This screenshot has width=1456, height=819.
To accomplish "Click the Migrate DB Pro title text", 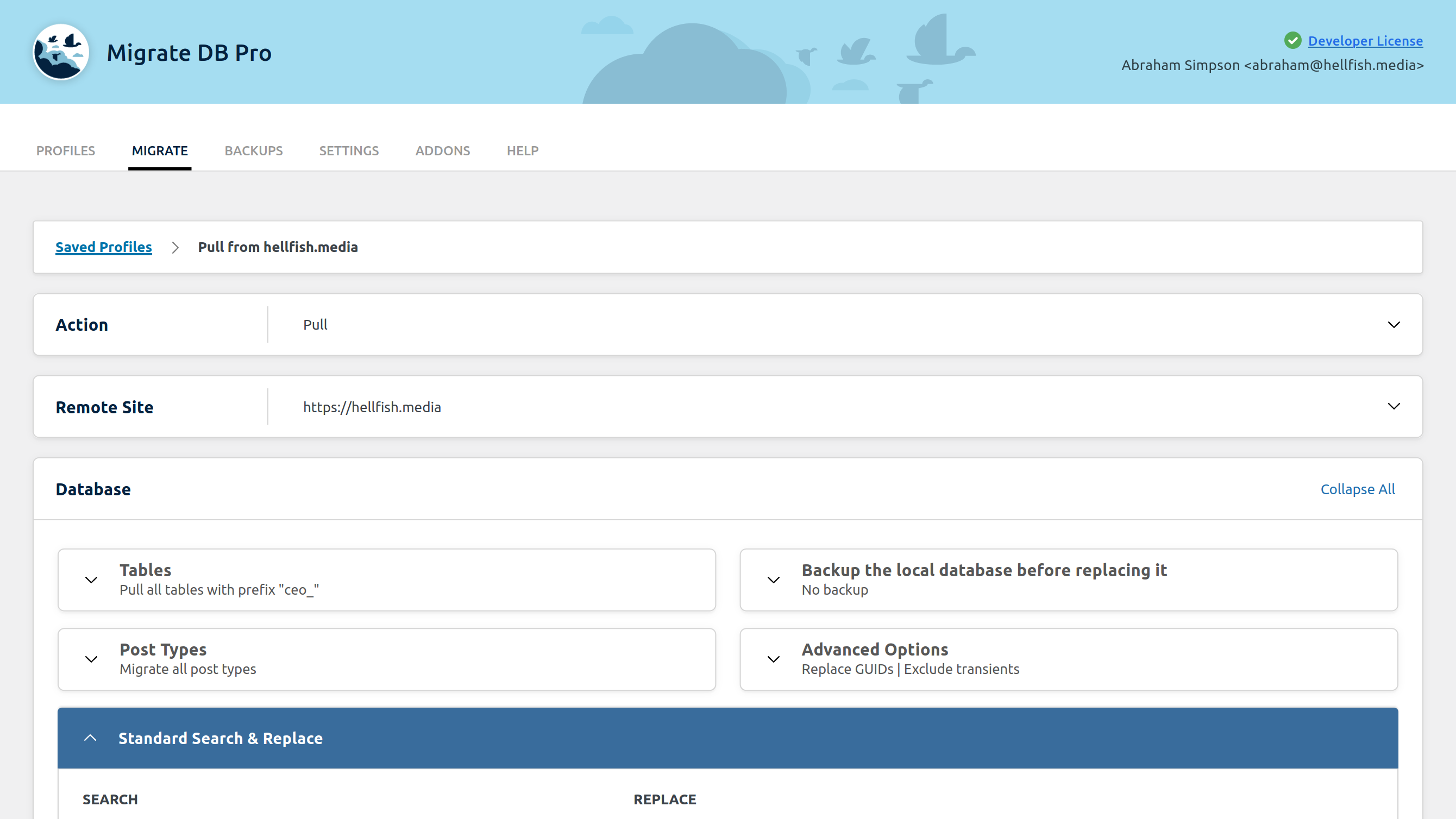I will tap(189, 53).
